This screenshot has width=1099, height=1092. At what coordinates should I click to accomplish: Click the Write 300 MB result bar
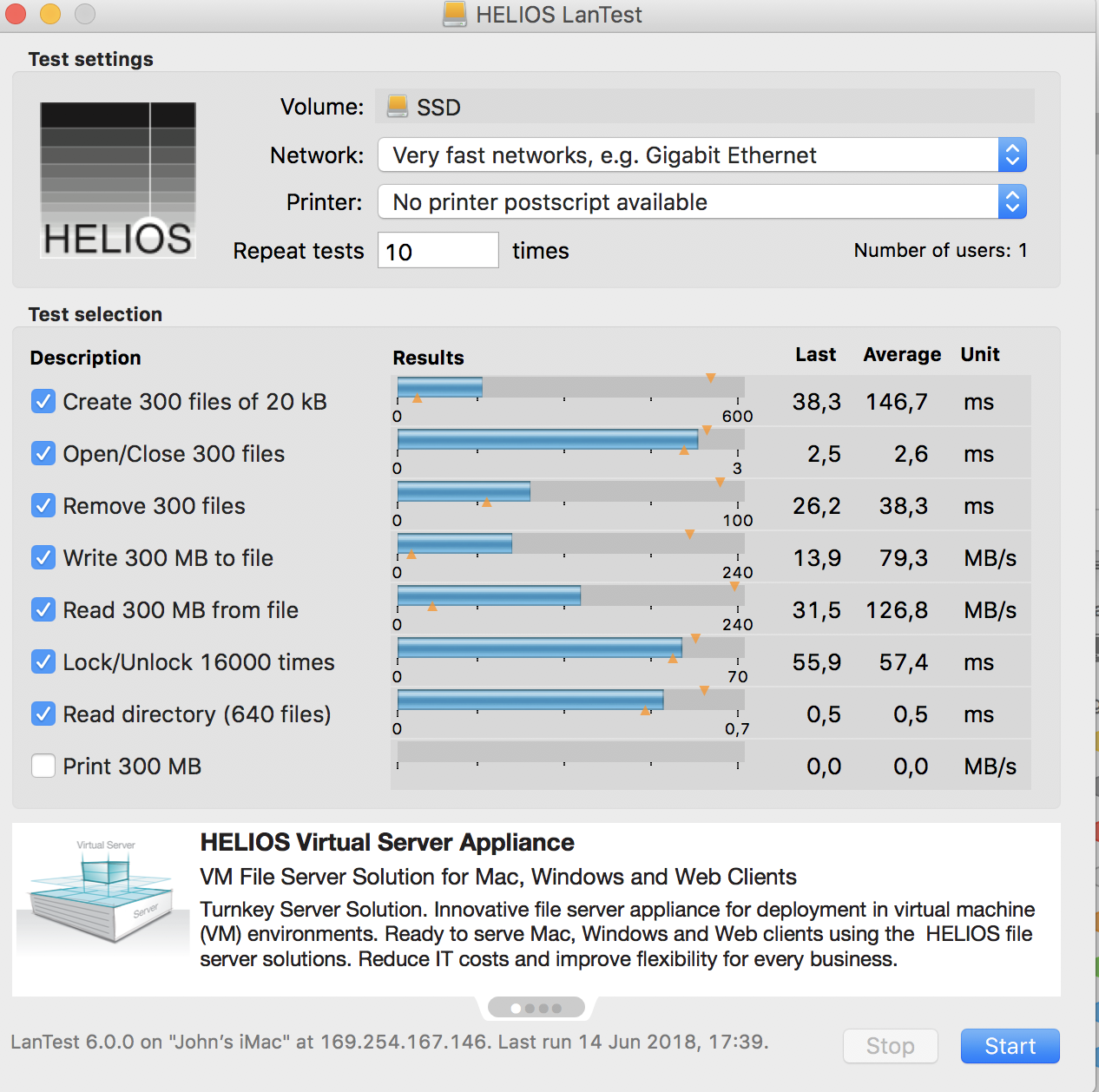570,543
